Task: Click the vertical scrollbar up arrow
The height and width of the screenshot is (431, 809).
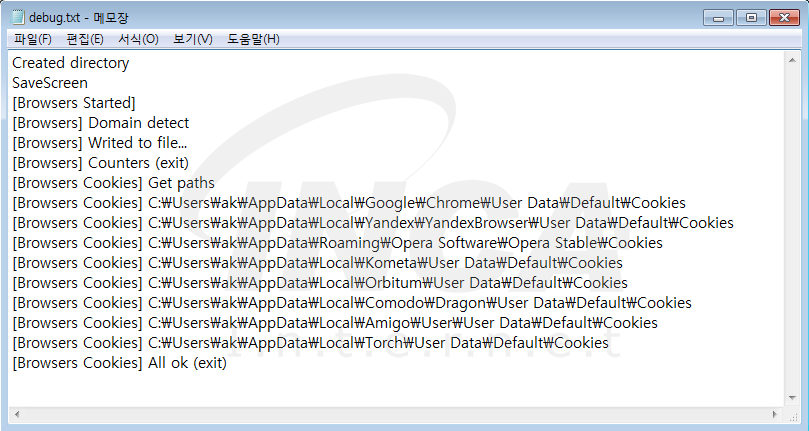Action: 792,60
